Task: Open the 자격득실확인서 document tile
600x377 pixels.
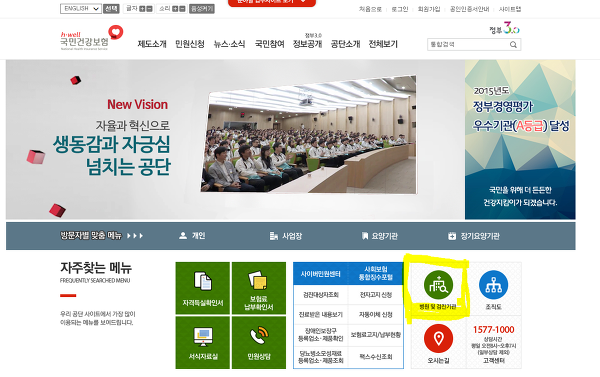Action: click(203, 288)
